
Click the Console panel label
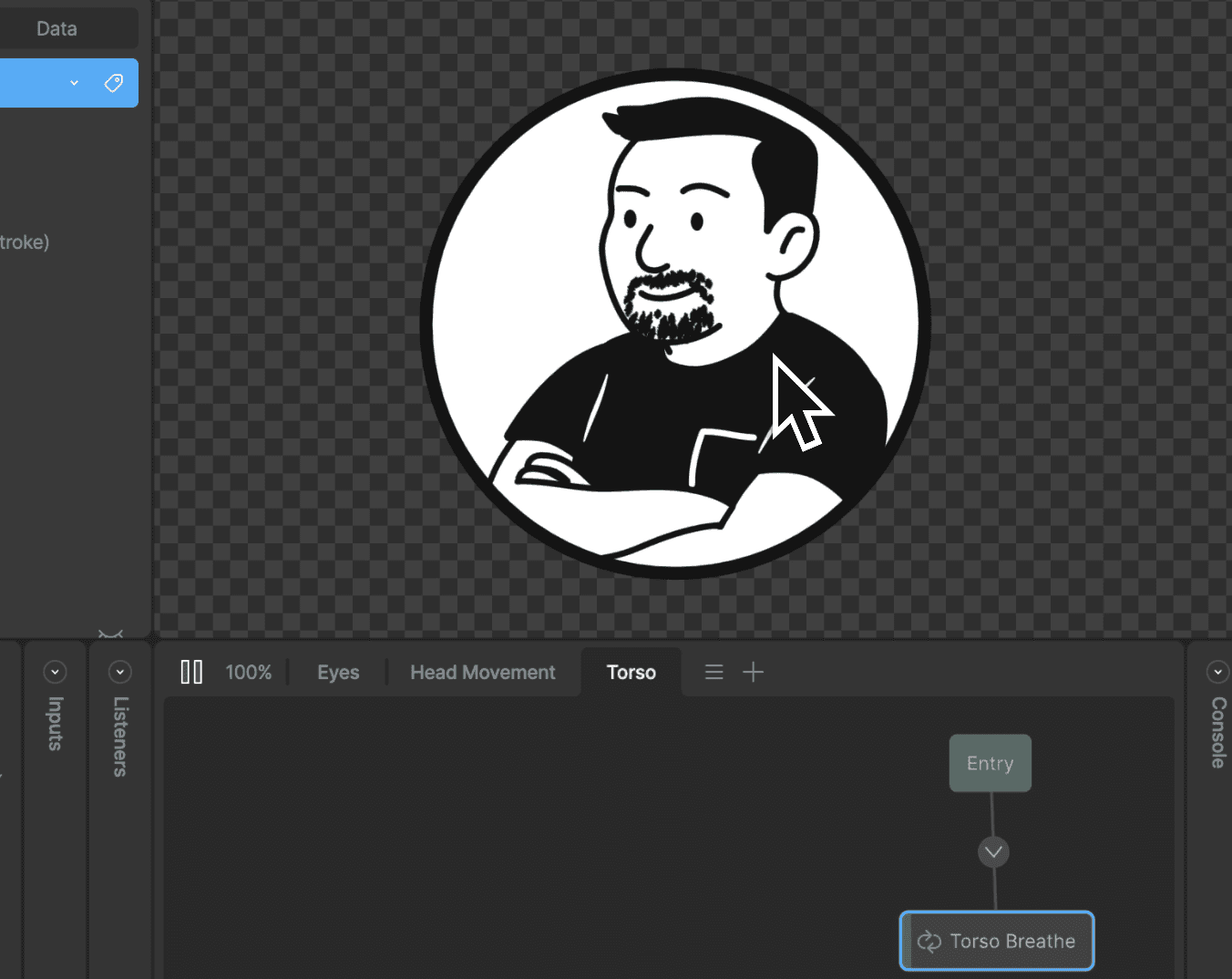[1218, 733]
